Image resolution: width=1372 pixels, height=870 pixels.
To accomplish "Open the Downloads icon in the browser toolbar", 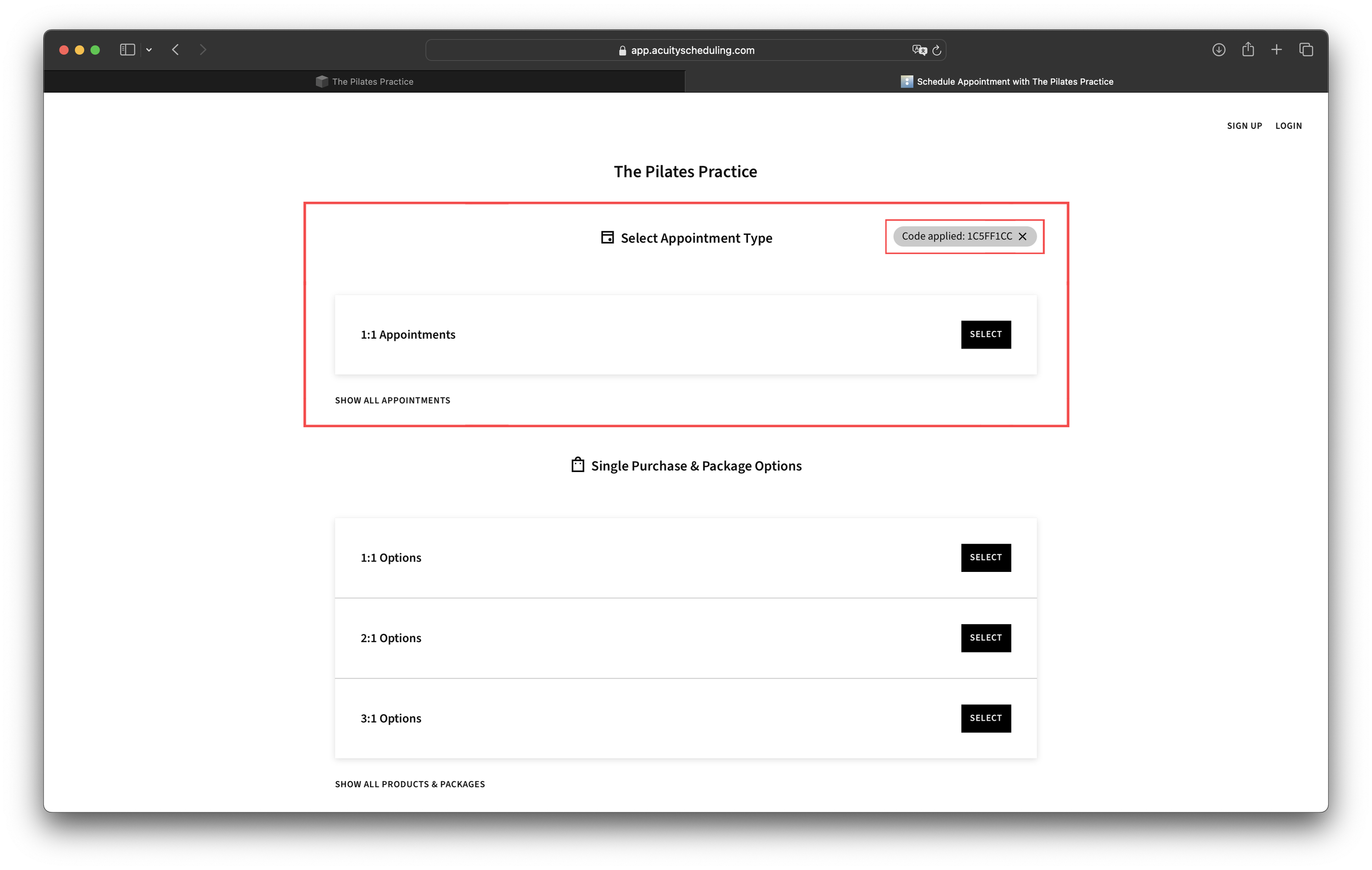I will (1219, 50).
